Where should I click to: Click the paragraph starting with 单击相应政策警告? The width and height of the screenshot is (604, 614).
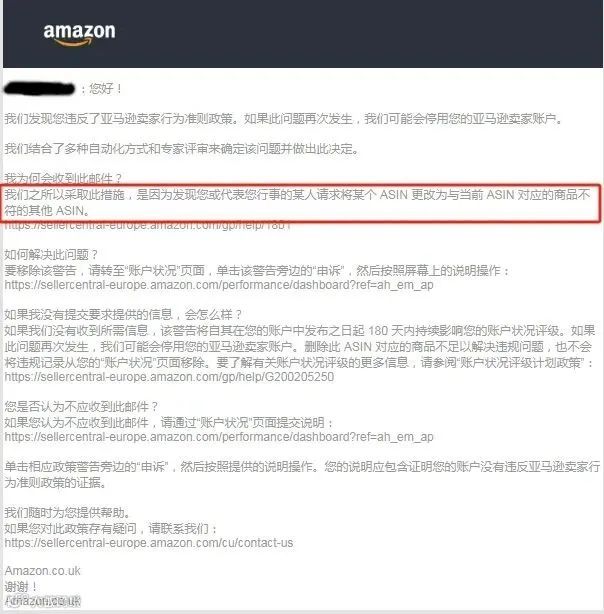click(x=302, y=475)
